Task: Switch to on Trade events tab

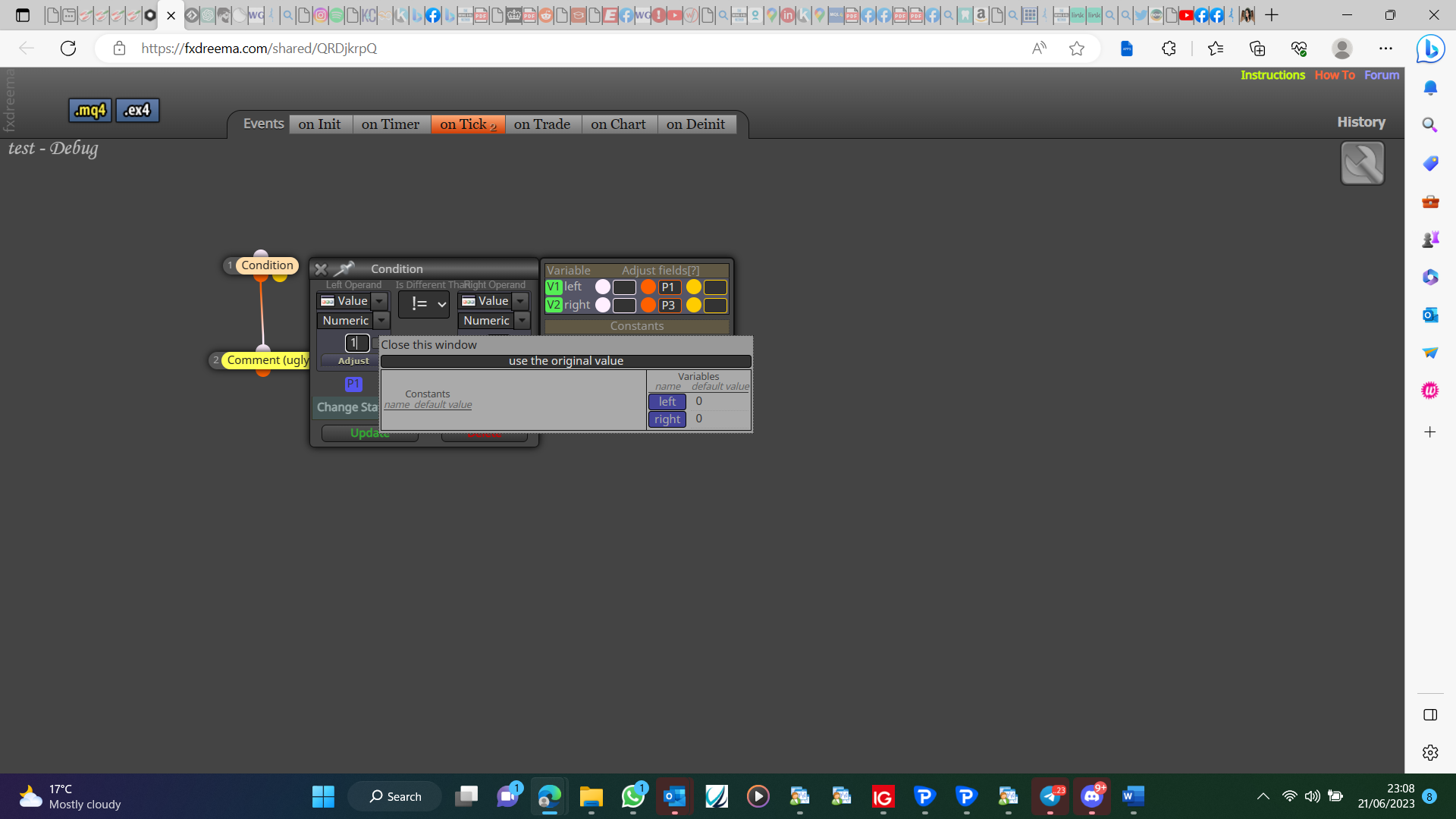Action: pos(542,124)
